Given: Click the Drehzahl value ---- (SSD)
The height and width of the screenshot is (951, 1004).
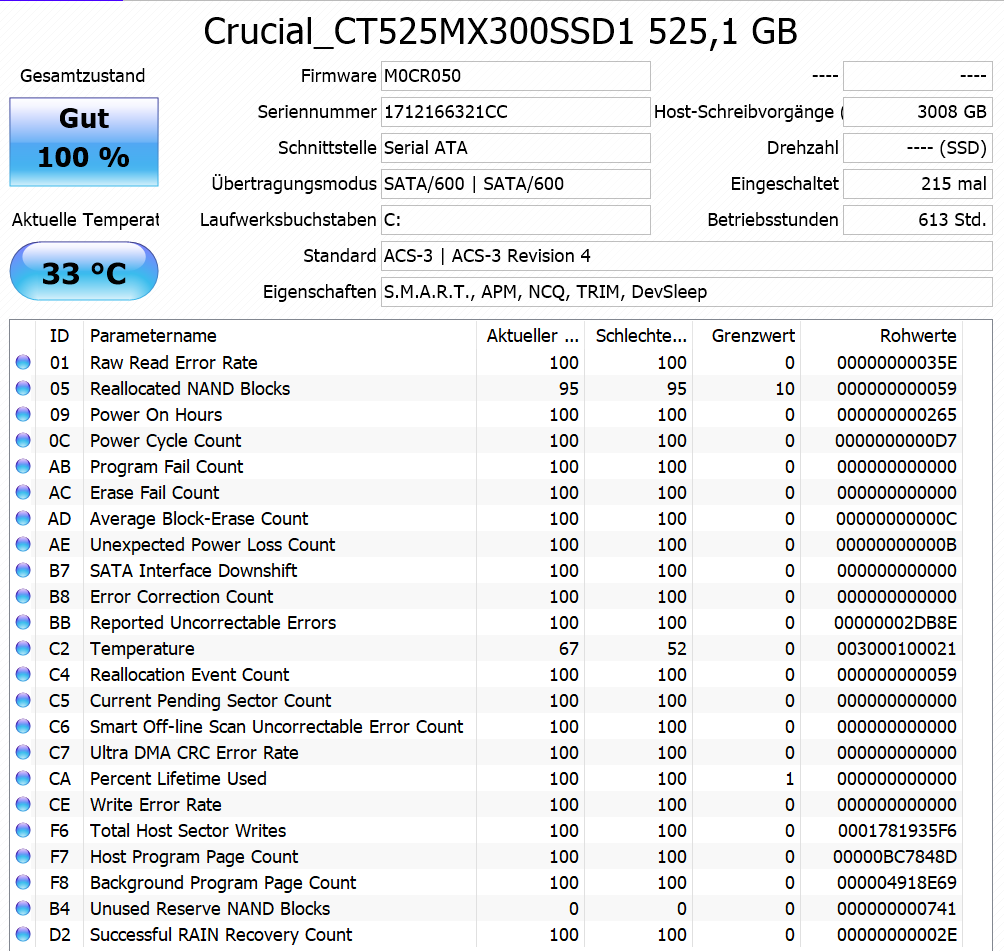Looking at the screenshot, I should tap(918, 148).
